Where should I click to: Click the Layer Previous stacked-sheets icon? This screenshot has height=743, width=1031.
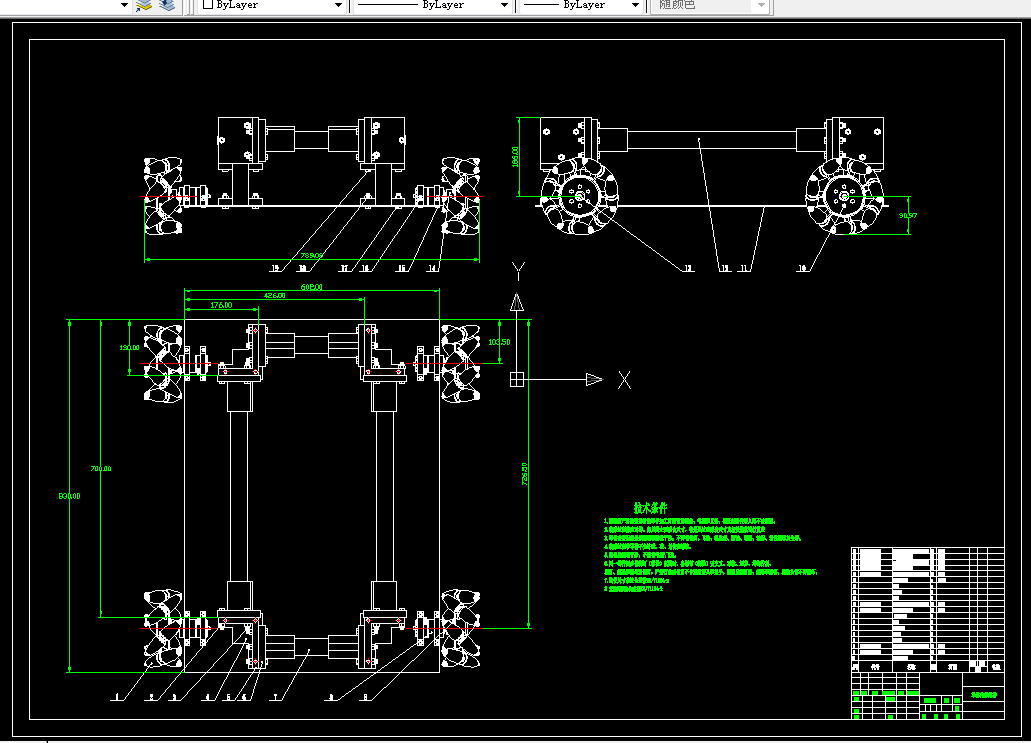coord(167,5)
